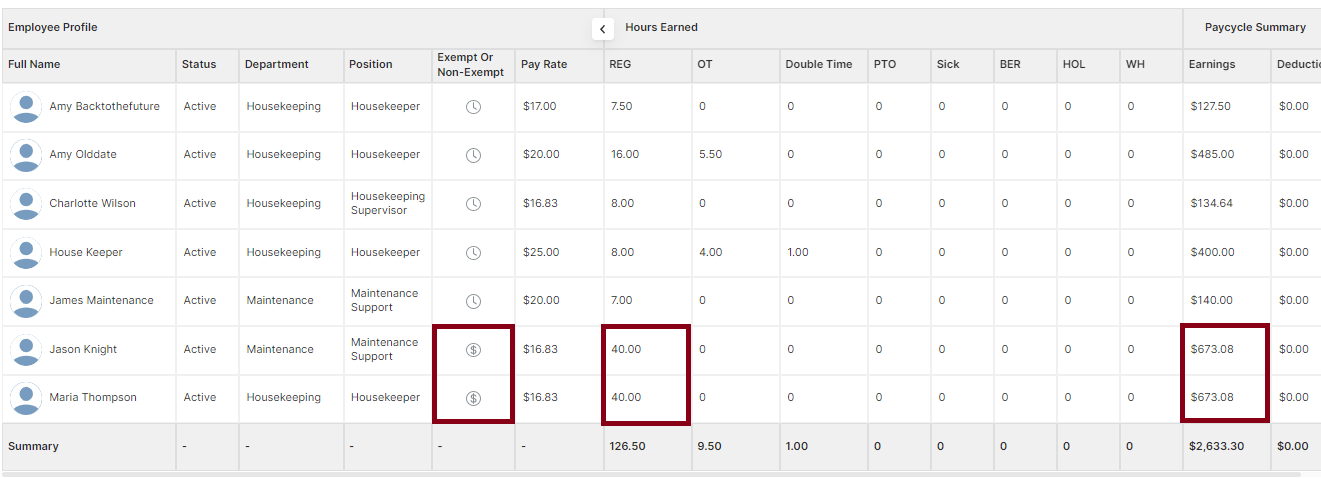
Task: Click House Keeper's clock non-exempt icon
Action: click(474, 252)
